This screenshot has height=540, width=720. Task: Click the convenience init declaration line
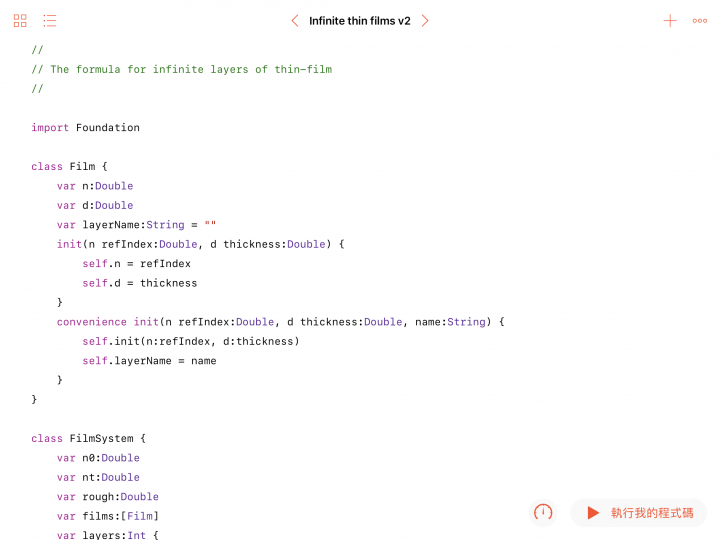tap(281, 322)
